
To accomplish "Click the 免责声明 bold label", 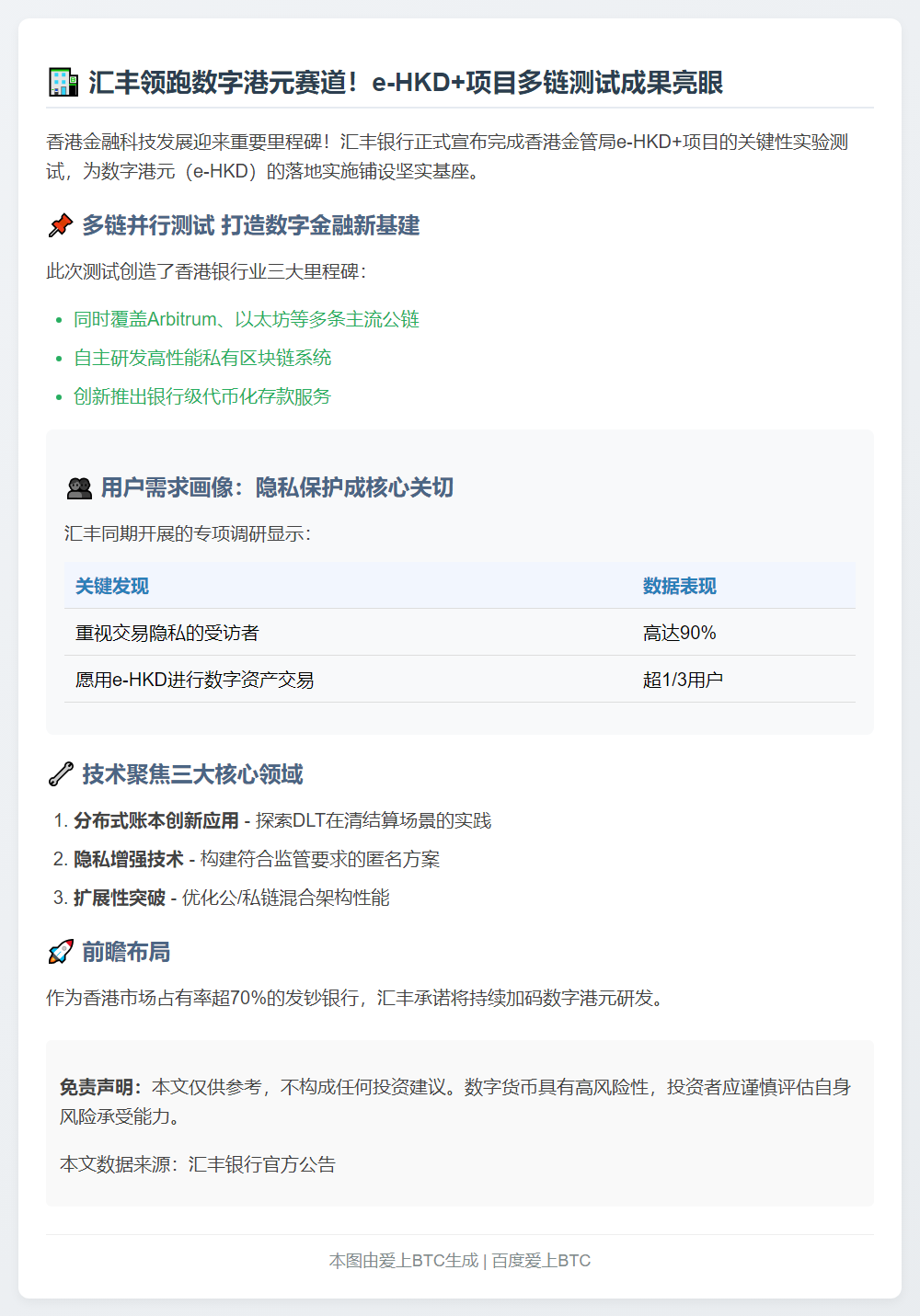I will pos(101,1087).
